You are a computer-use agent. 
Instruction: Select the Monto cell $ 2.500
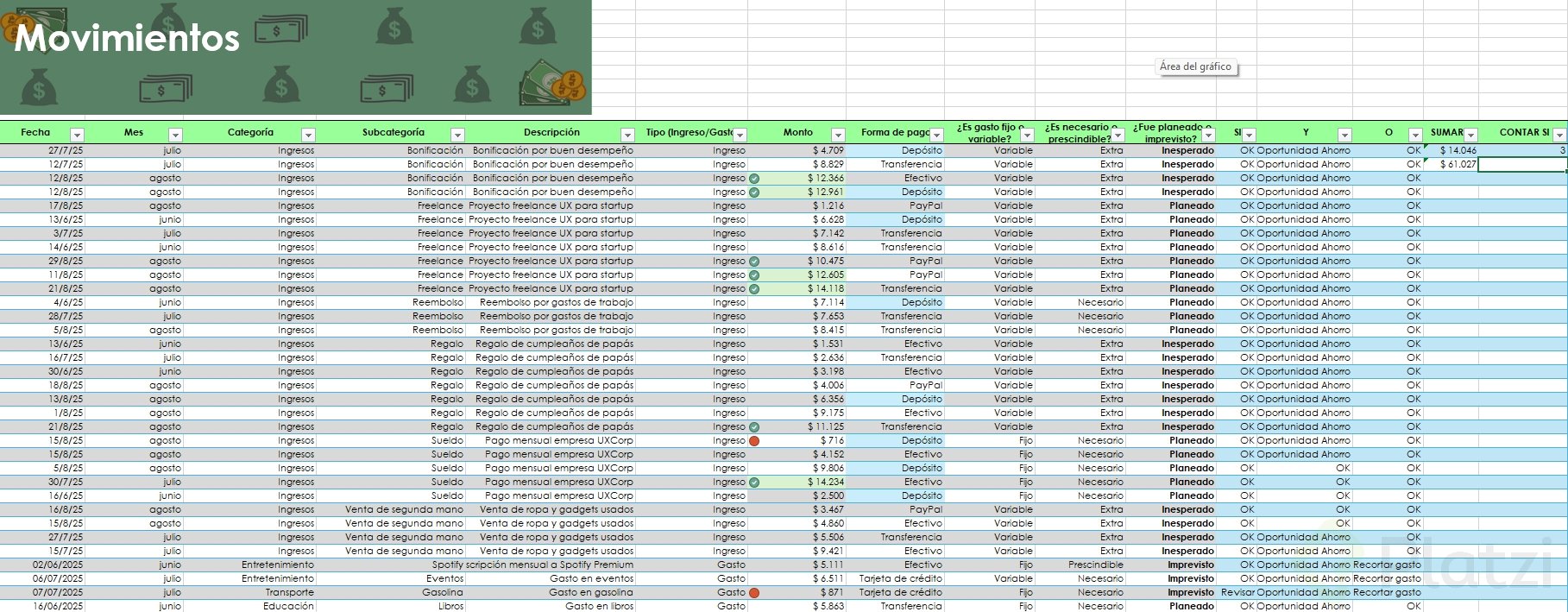pyautogui.click(x=797, y=495)
